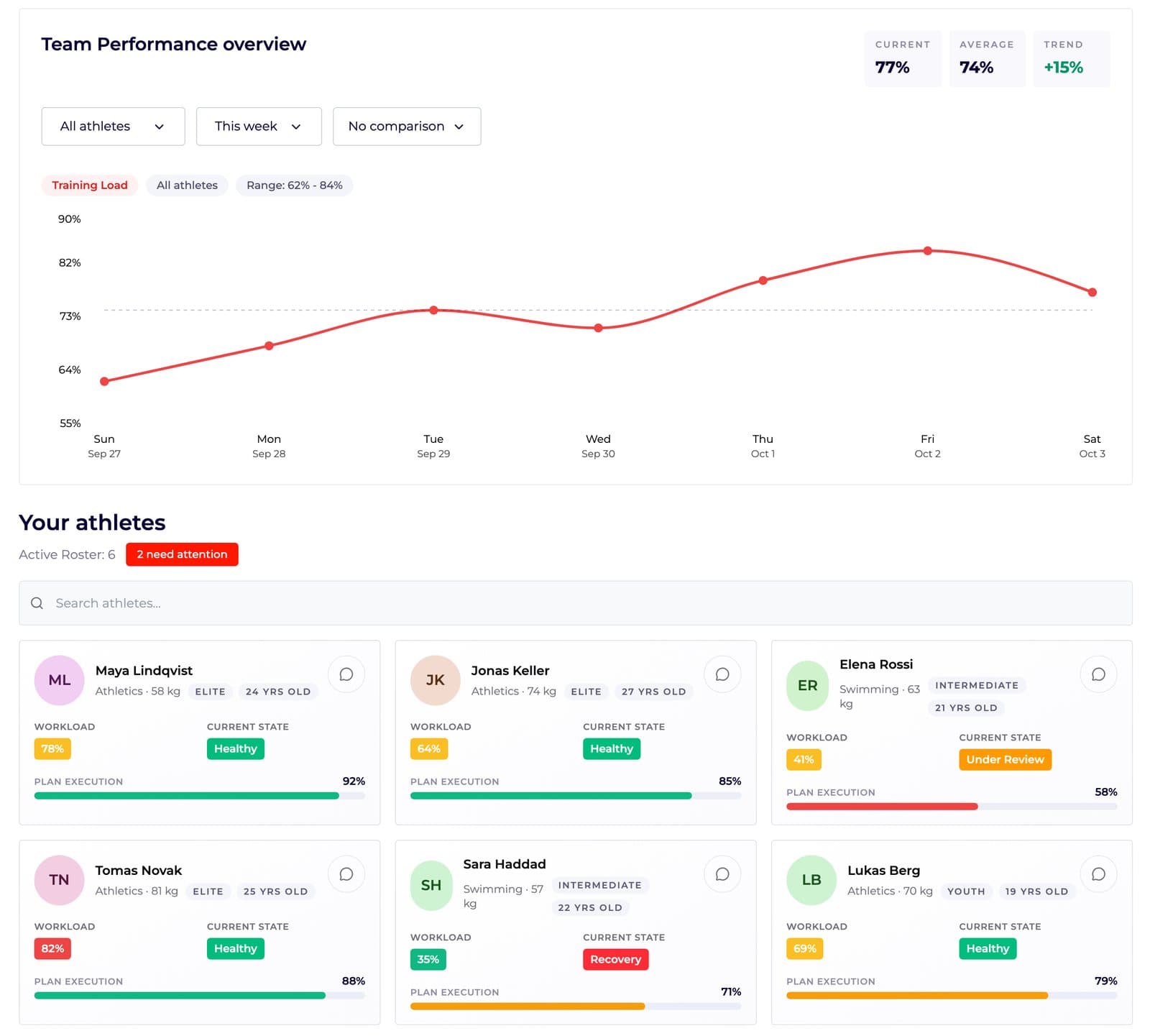Screen dimensions: 1150x1036
Task: Open Jonas Keller's name
Action: pos(510,671)
